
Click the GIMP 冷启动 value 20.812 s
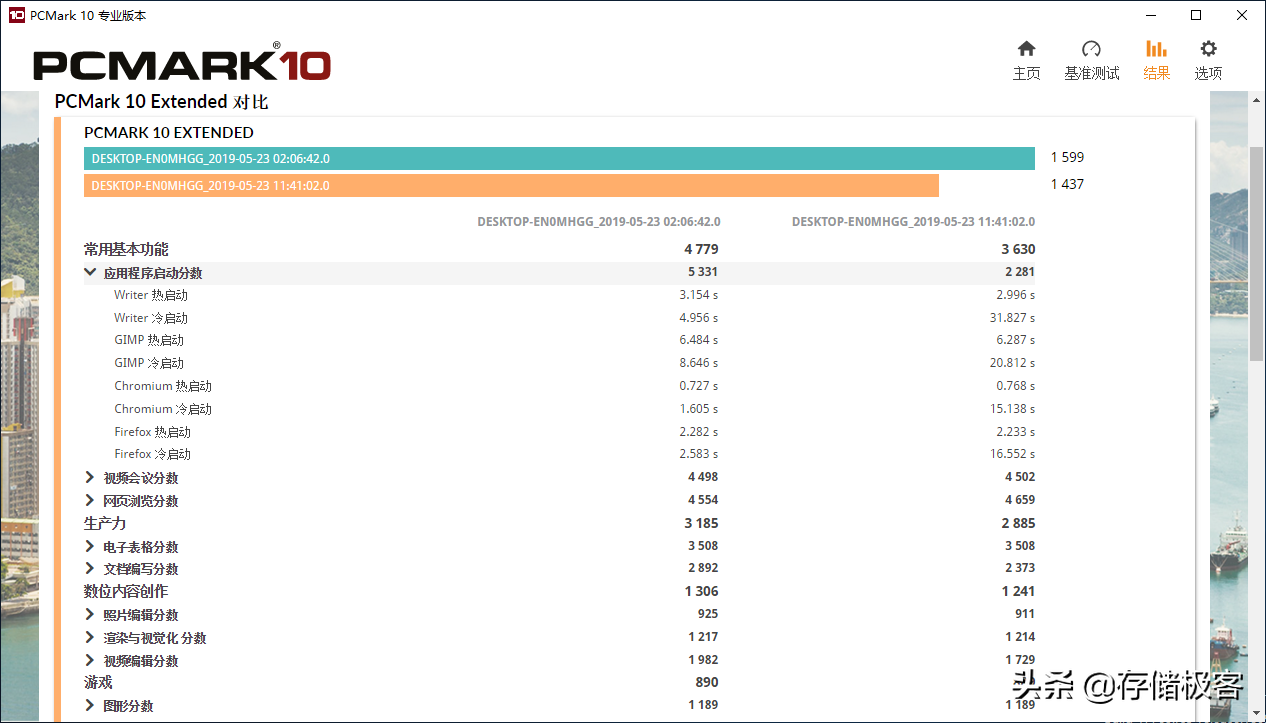coord(1013,363)
